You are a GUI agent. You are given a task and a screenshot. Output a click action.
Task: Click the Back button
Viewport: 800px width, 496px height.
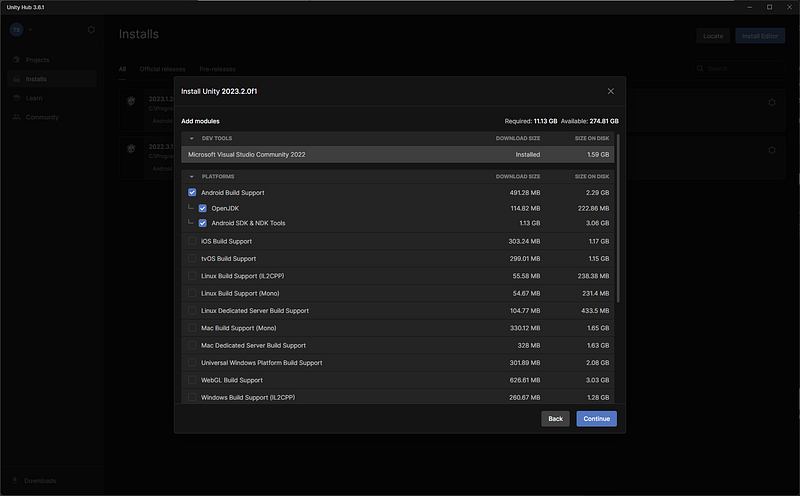point(555,418)
